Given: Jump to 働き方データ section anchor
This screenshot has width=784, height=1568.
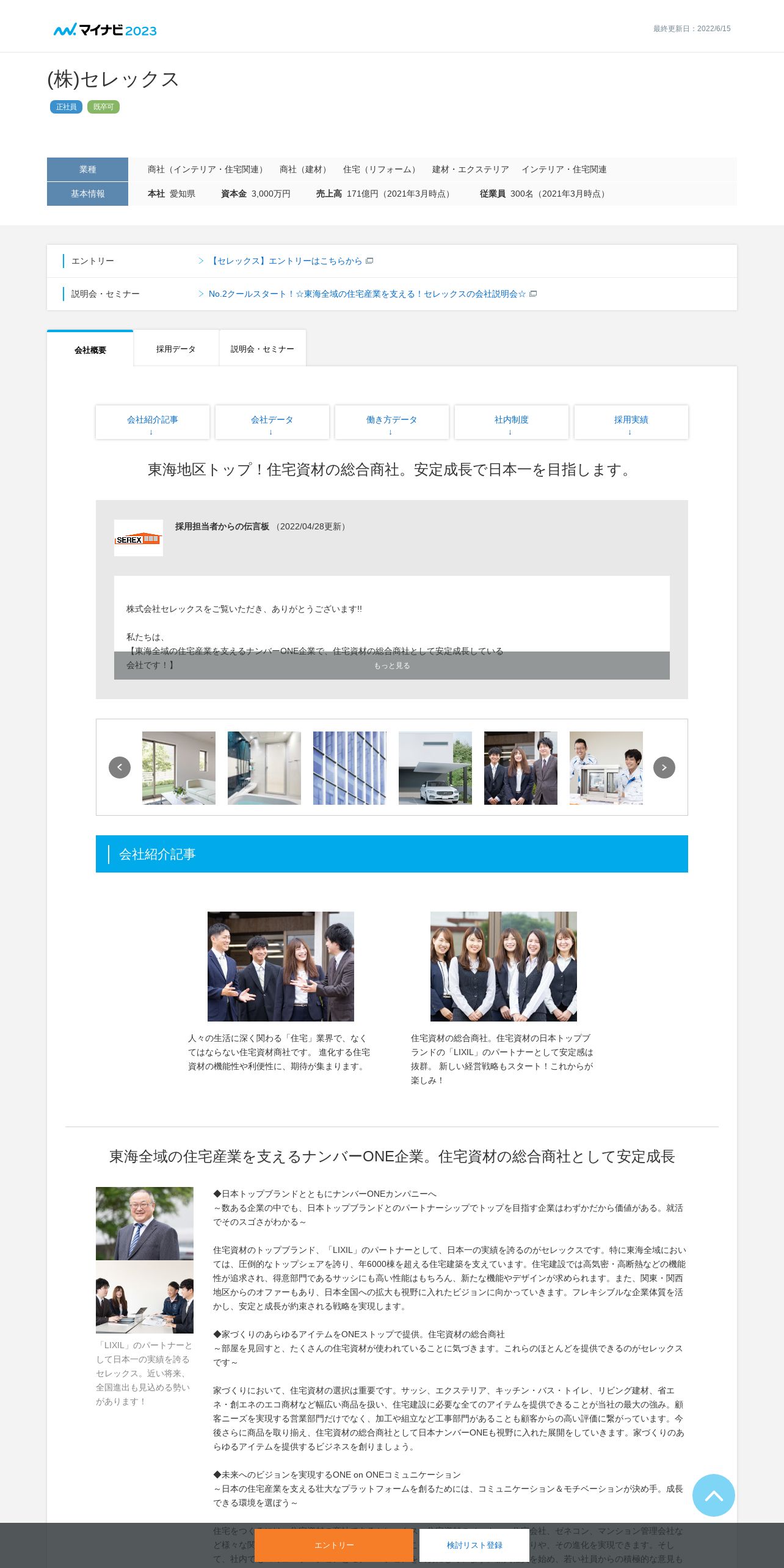Looking at the screenshot, I should click(x=392, y=422).
